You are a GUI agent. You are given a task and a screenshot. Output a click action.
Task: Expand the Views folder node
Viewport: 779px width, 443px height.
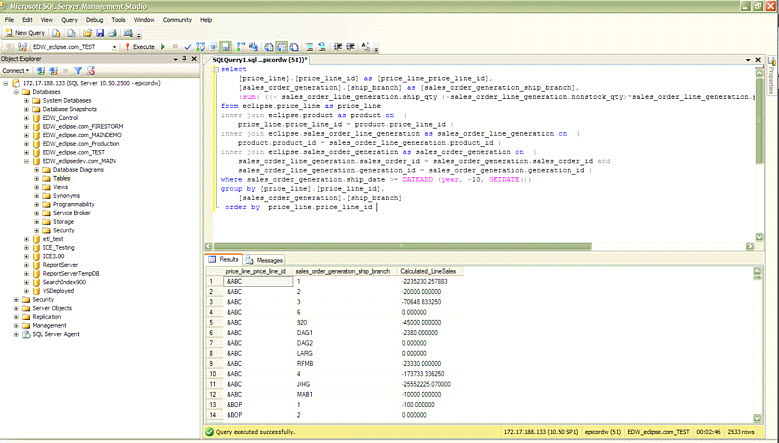pyautogui.click(x=36, y=187)
